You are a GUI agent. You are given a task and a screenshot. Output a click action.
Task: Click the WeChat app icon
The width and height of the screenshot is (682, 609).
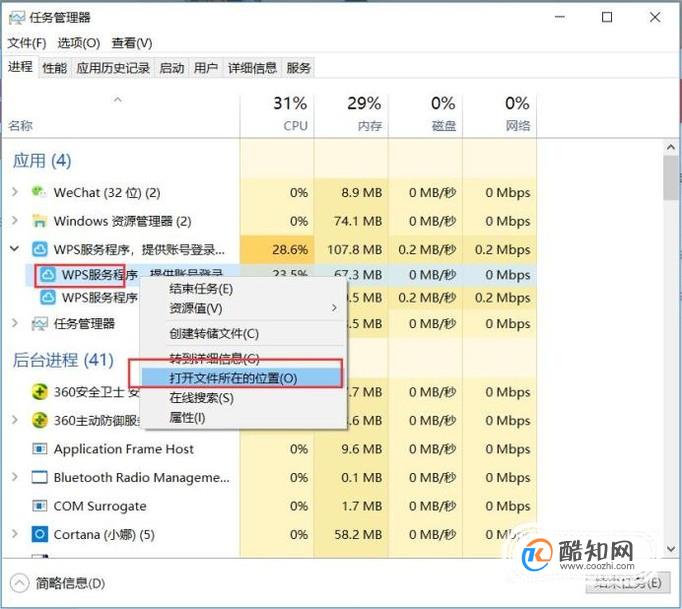39,192
